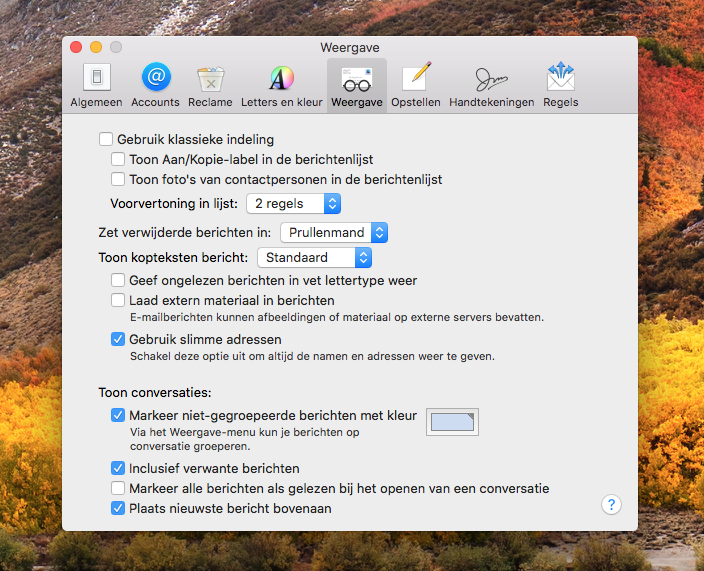The width and height of the screenshot is (704, 571).
Task: Select the Weergave glasses icon
Action: click(x=357, y=85)
